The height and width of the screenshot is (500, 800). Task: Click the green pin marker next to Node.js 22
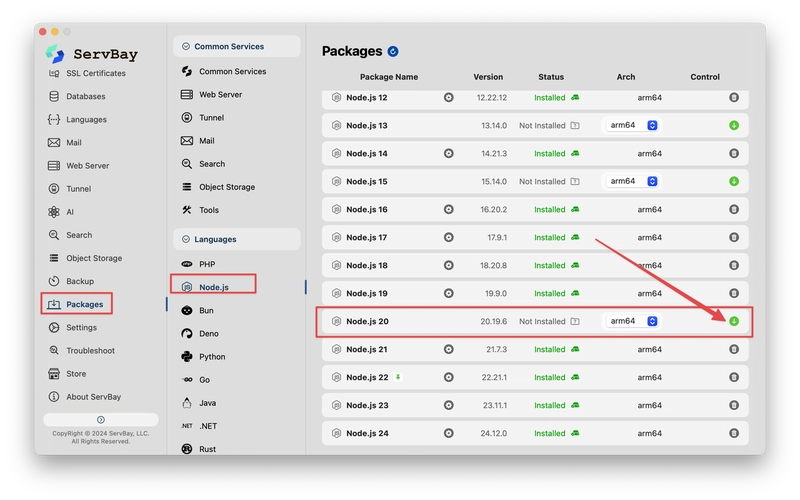tap(398, 377)
